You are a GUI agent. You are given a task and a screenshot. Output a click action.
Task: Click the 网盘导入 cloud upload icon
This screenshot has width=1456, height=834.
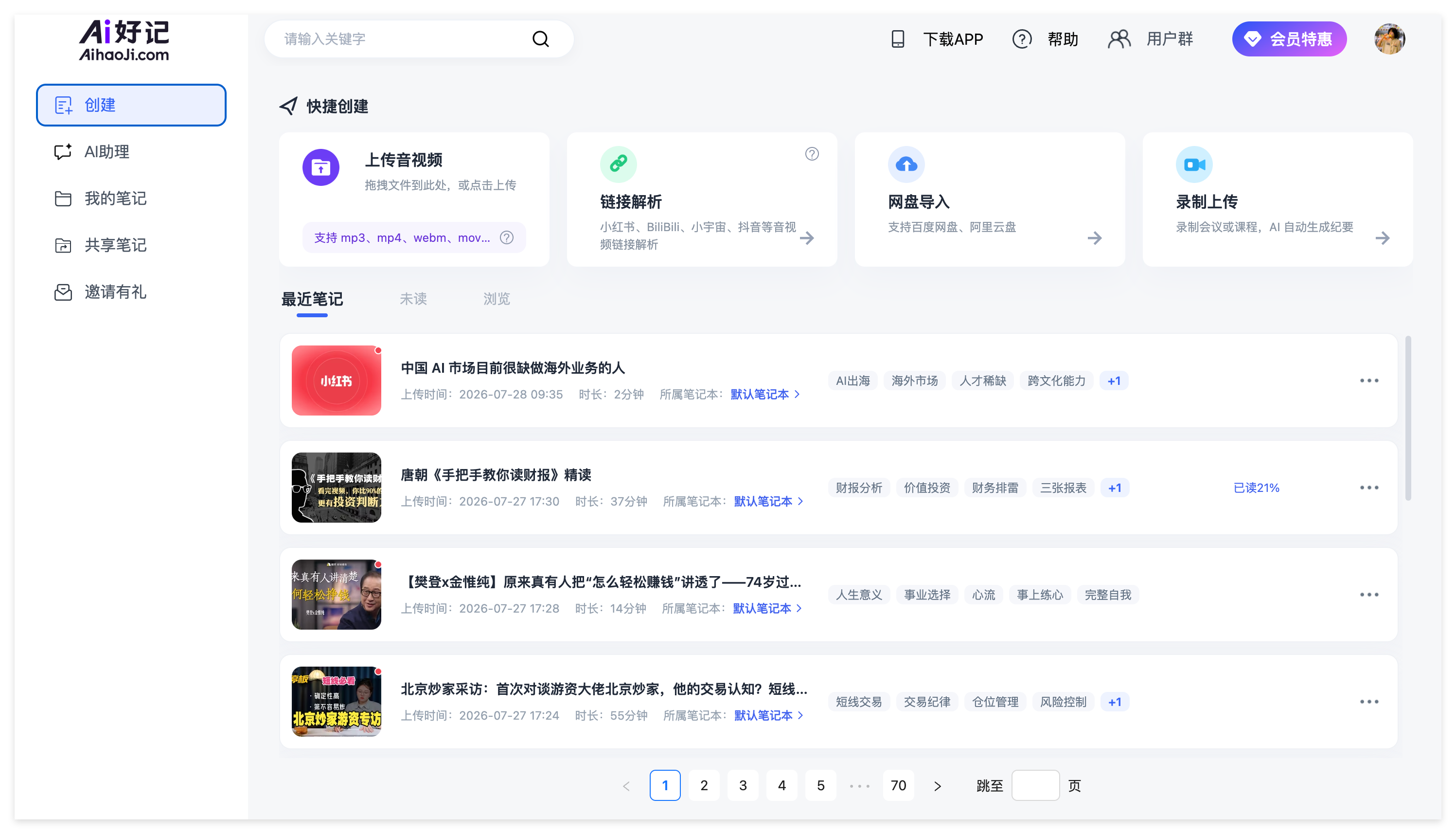pyautogui.click(x=906, y=164)
